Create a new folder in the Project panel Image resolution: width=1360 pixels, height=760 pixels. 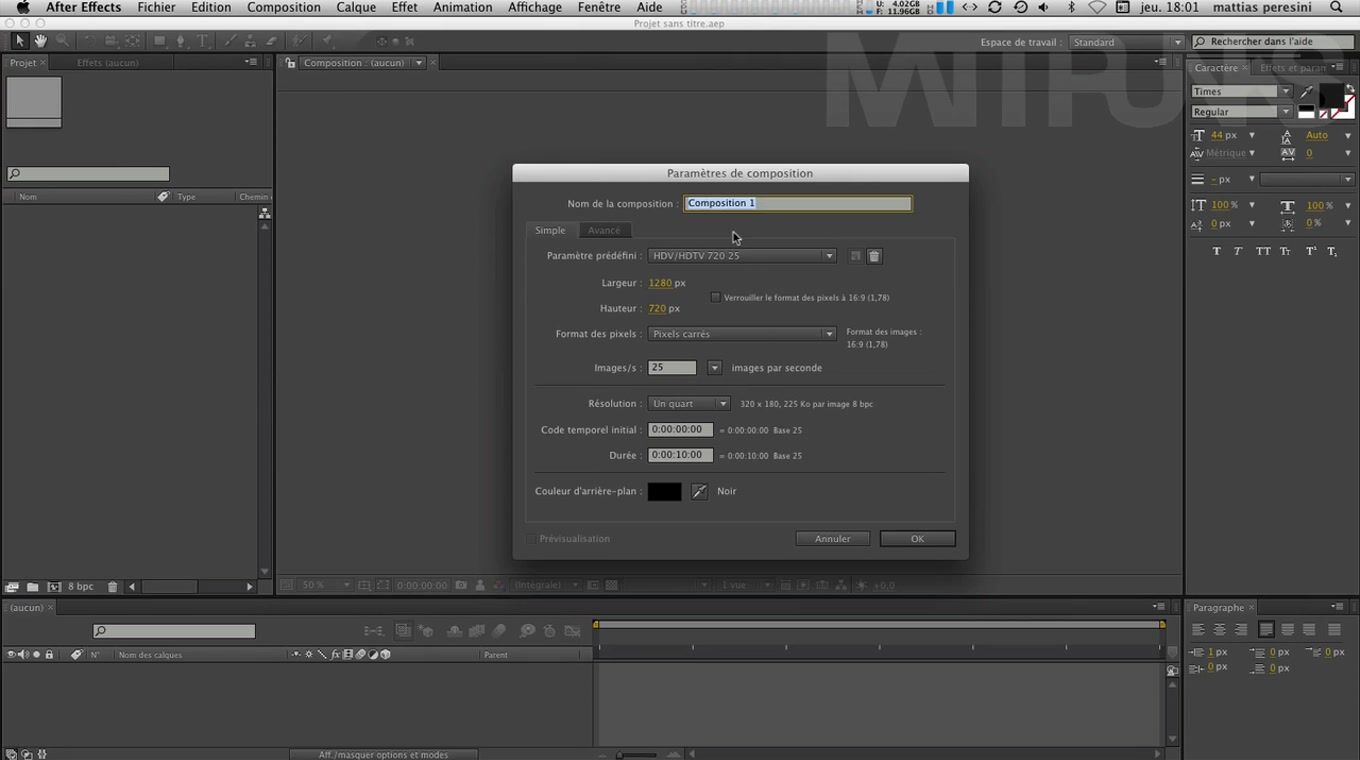[x=33, y=587]
